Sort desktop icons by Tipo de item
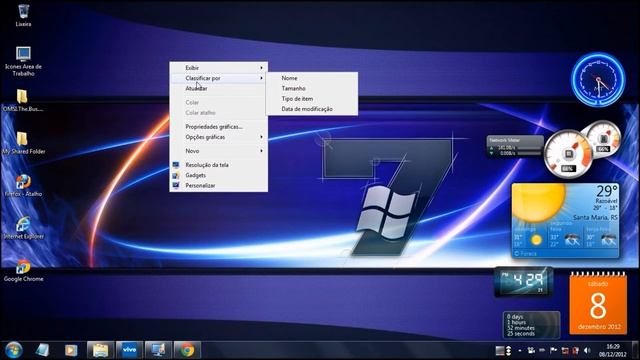640x360 pixels. (312, 99)
